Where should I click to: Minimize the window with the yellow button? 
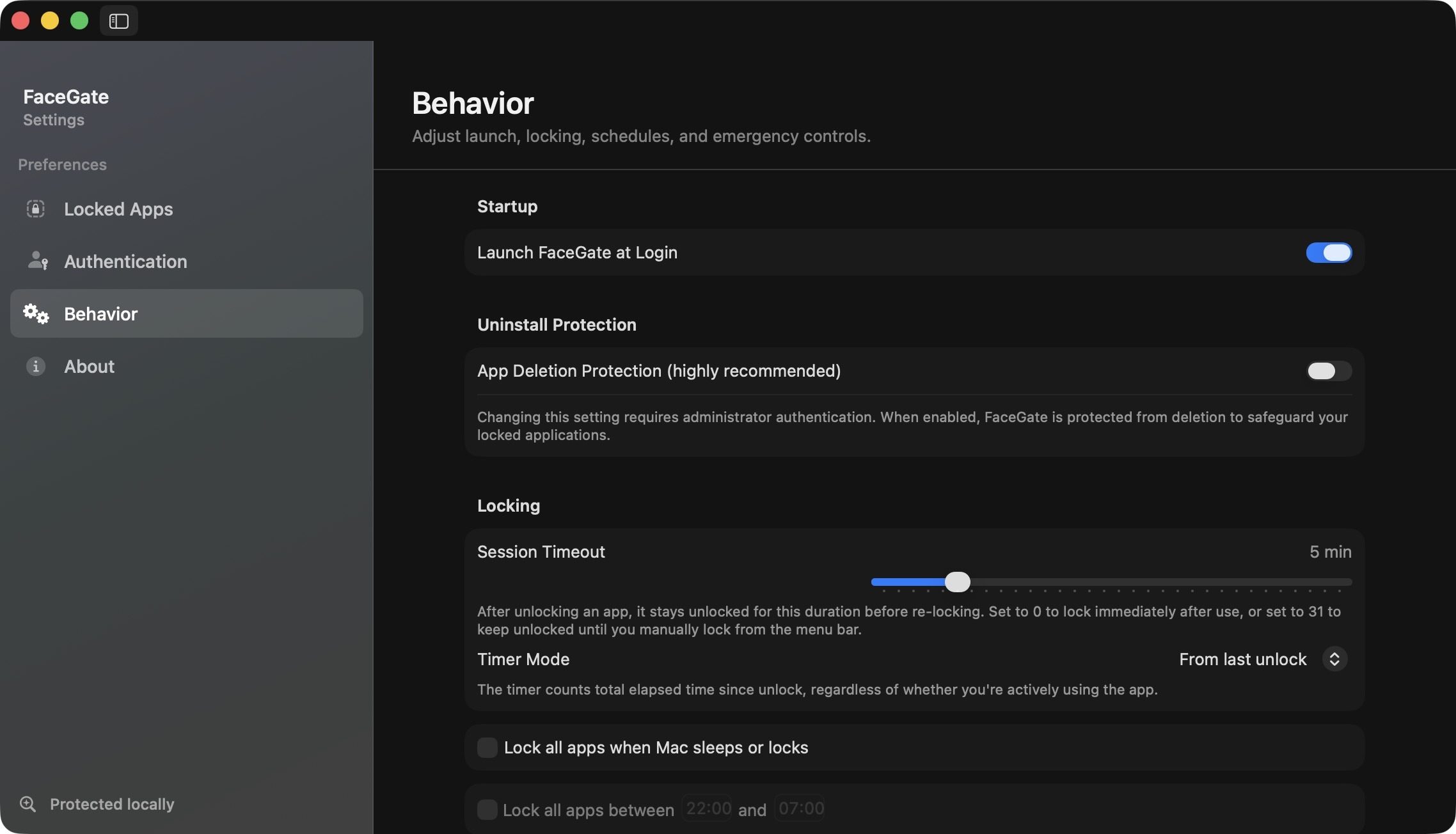tap(50, 20)
